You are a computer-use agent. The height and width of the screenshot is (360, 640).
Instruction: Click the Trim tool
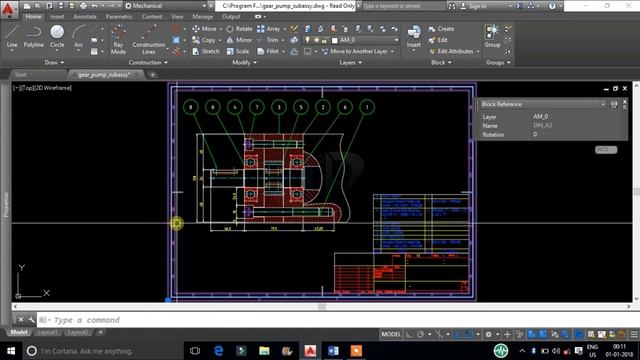coord(268,40)
